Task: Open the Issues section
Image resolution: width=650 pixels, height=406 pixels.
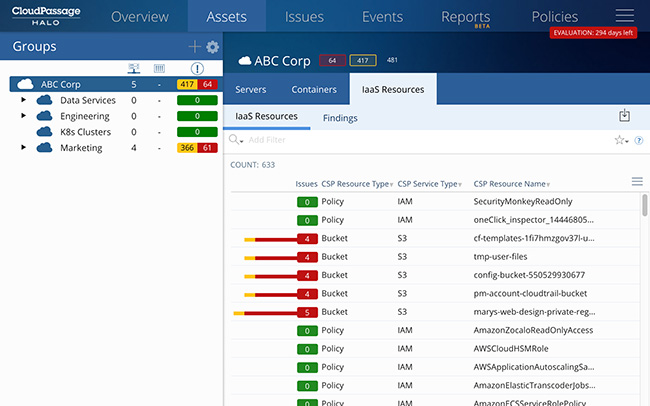Action: coord(304,17)
